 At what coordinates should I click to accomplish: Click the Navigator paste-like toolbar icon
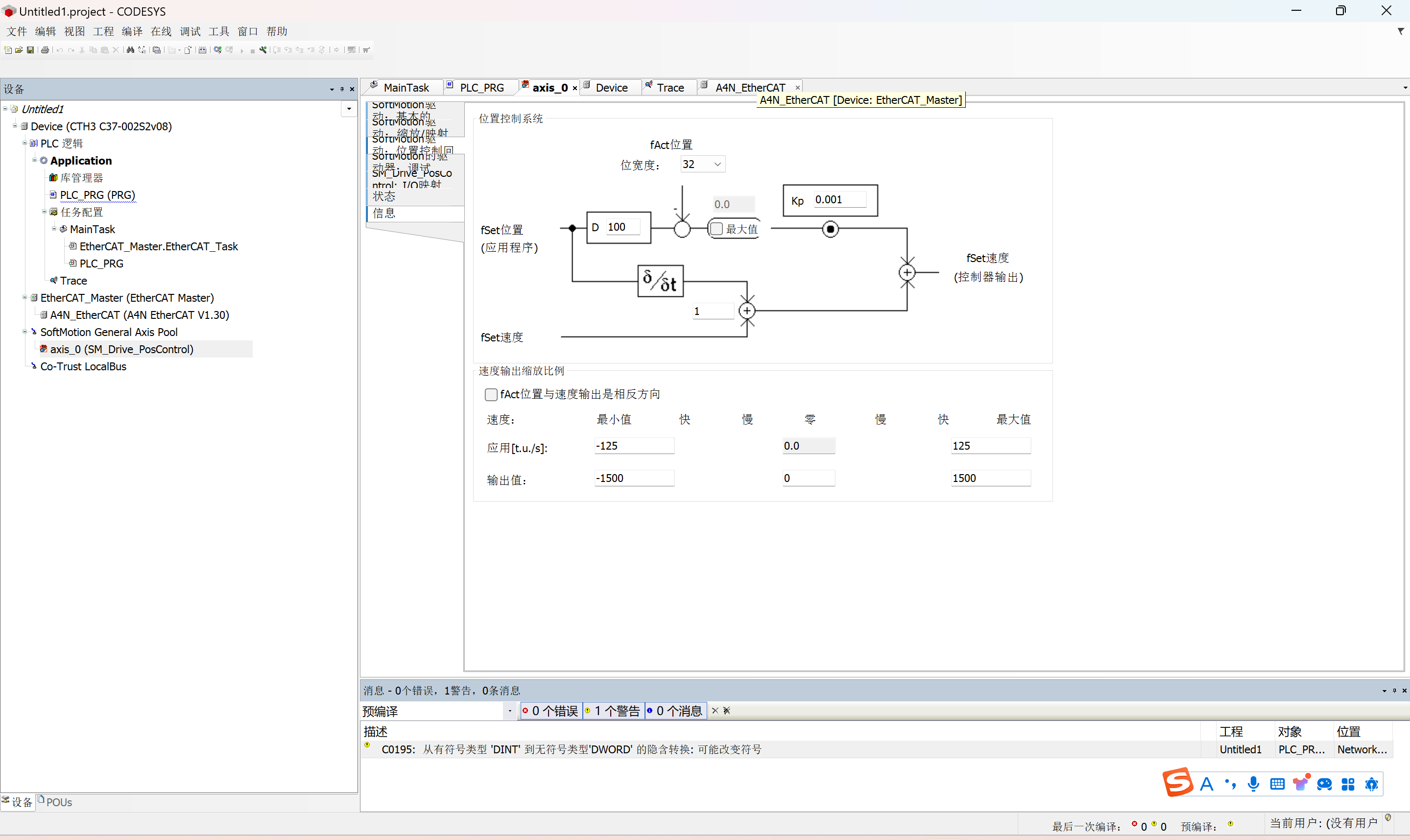[157, 50]
